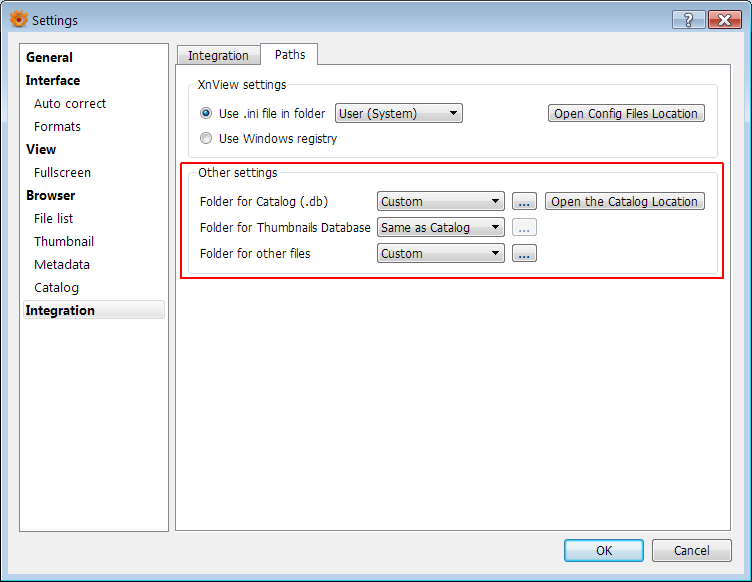Open the Folder for Thumbnails Database dropdown
Viewport: 752px width, 582px height.
[440, 227]
